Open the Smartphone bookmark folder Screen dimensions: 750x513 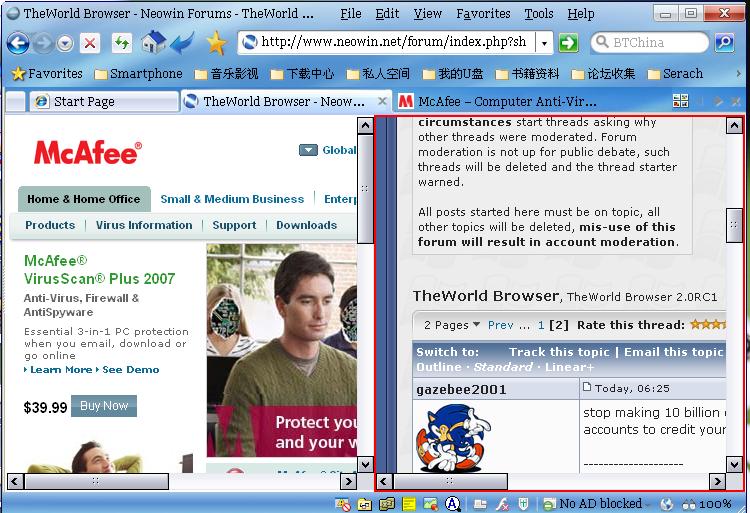tap(139, 74)
